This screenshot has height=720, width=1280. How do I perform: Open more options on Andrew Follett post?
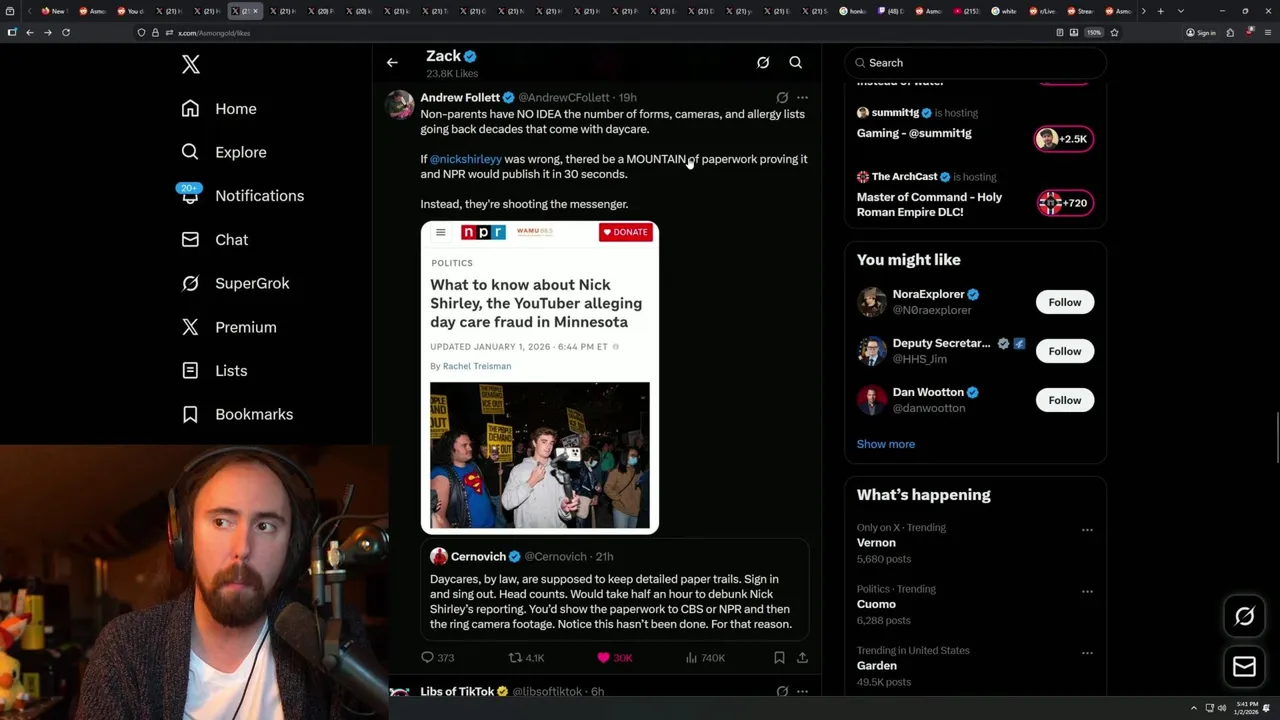pyautogui.click(x=802, y=98)
